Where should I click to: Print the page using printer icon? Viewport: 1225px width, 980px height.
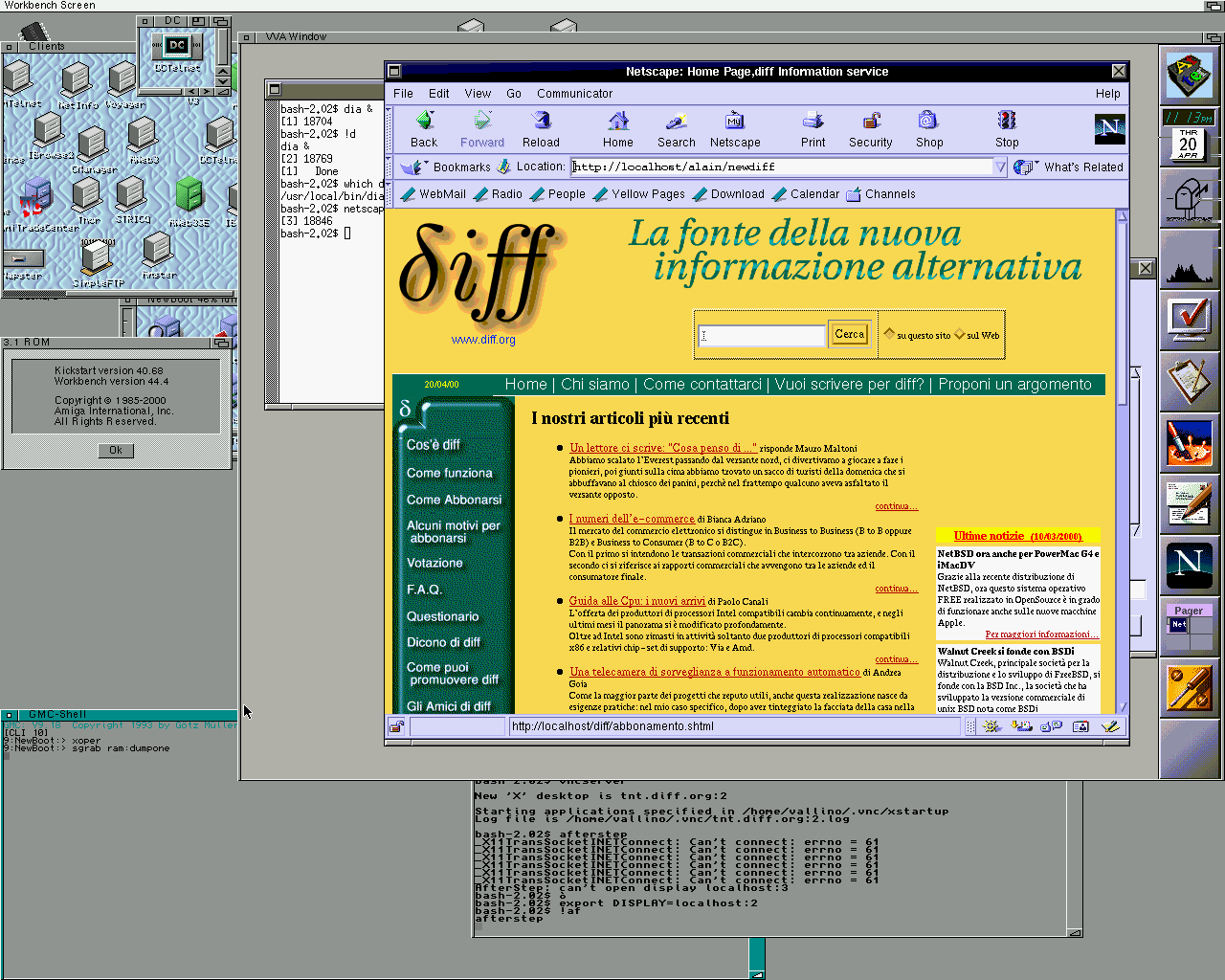point(813,122)
